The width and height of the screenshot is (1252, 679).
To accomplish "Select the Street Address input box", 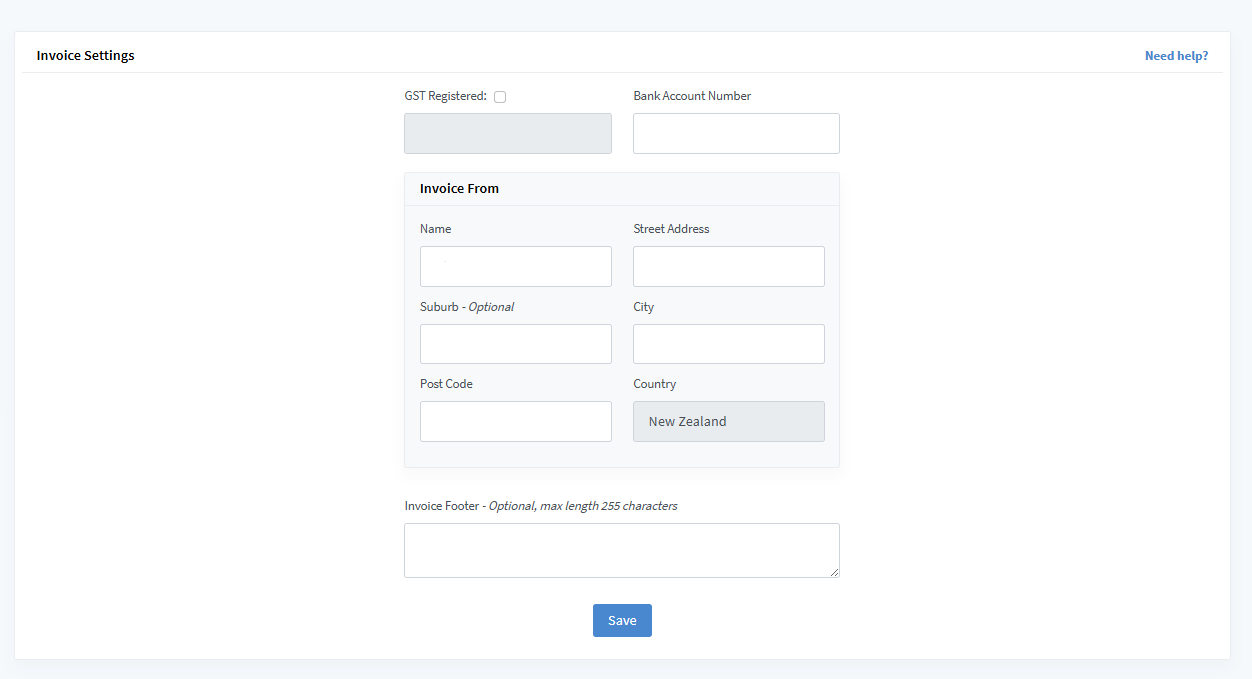I will (x=728, y=266).
